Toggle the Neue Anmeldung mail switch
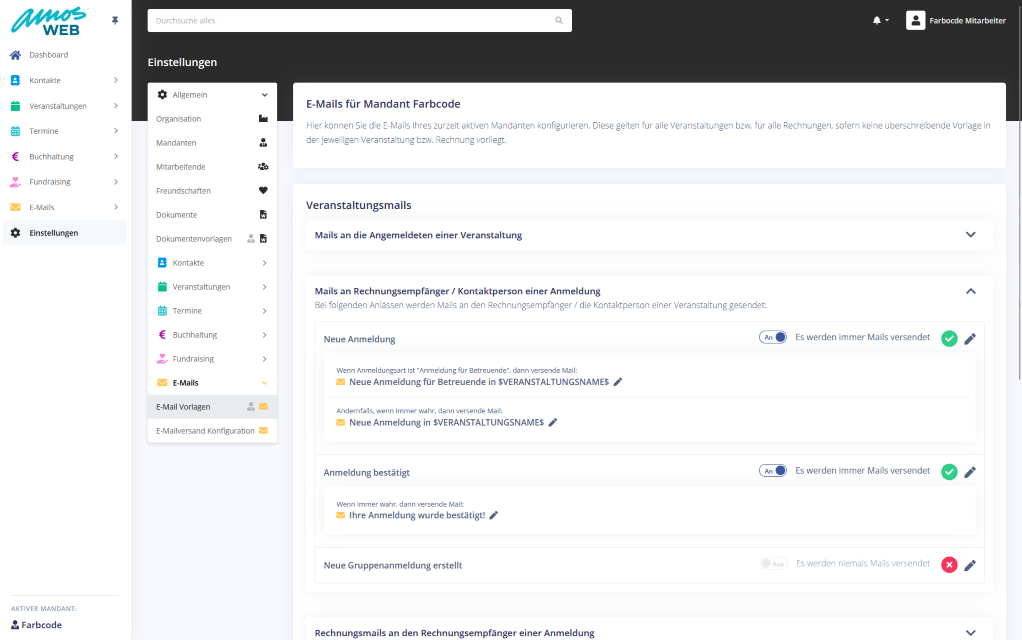 coord(773,337)
